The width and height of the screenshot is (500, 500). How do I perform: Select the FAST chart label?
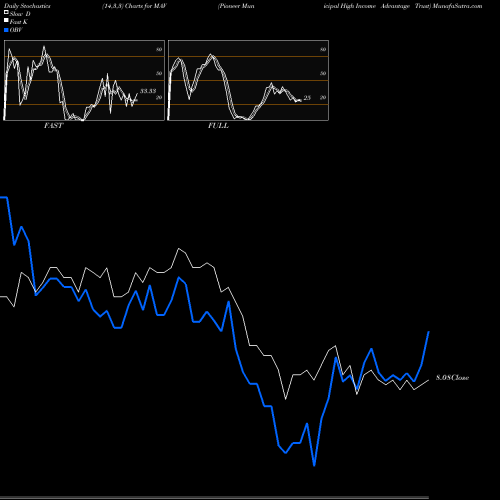(x=53, y=126)
